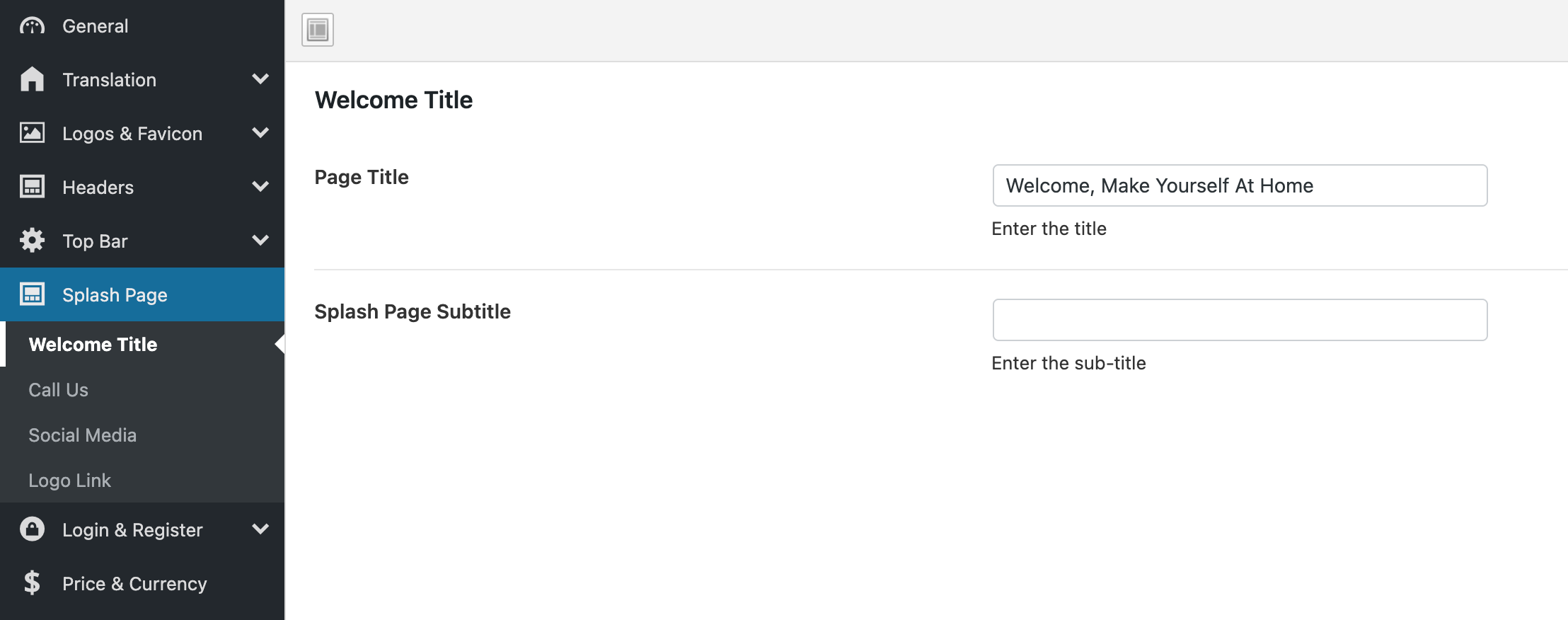Focus the Splash Page Subtitle input field
The height and width of the screenshot is (620, 1568).
point(1240,320)
